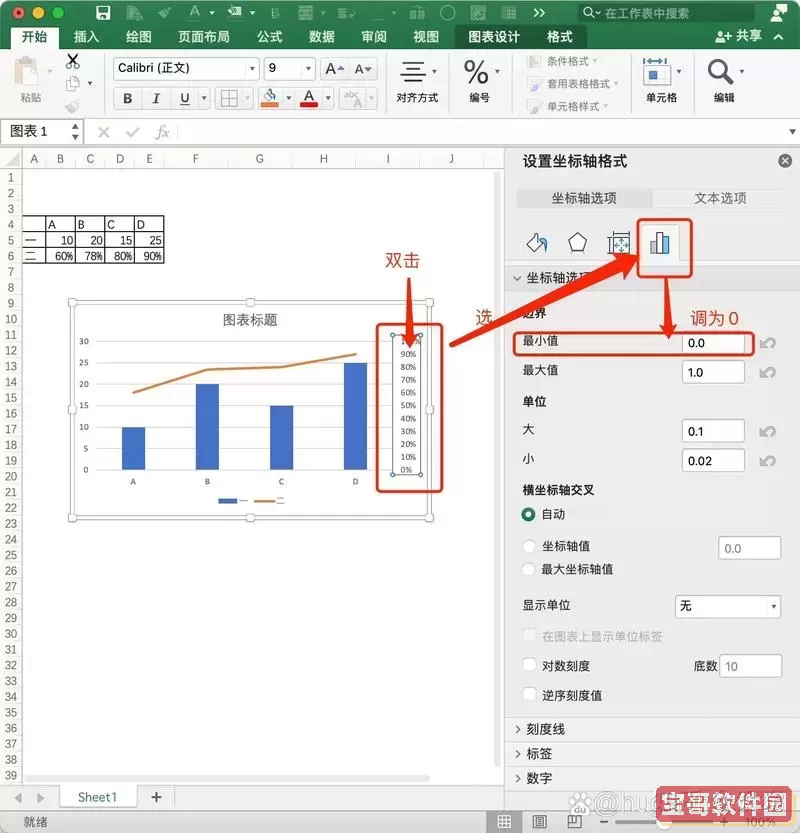Screen dimensions: 800x833
Task: Open the 页面布局 ribbon tab
Action: (204, 37)
